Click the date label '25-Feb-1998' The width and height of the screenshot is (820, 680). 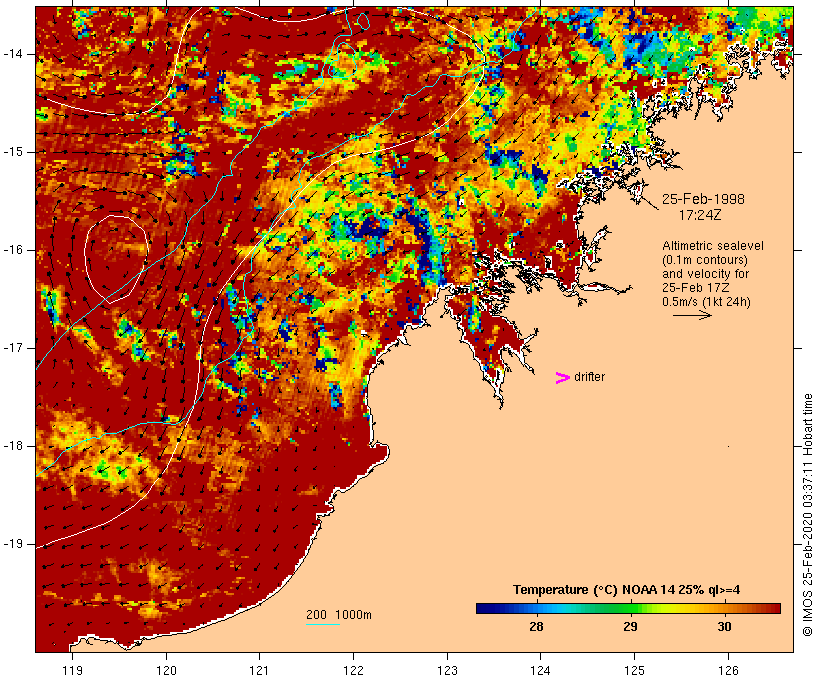[703, 199]
